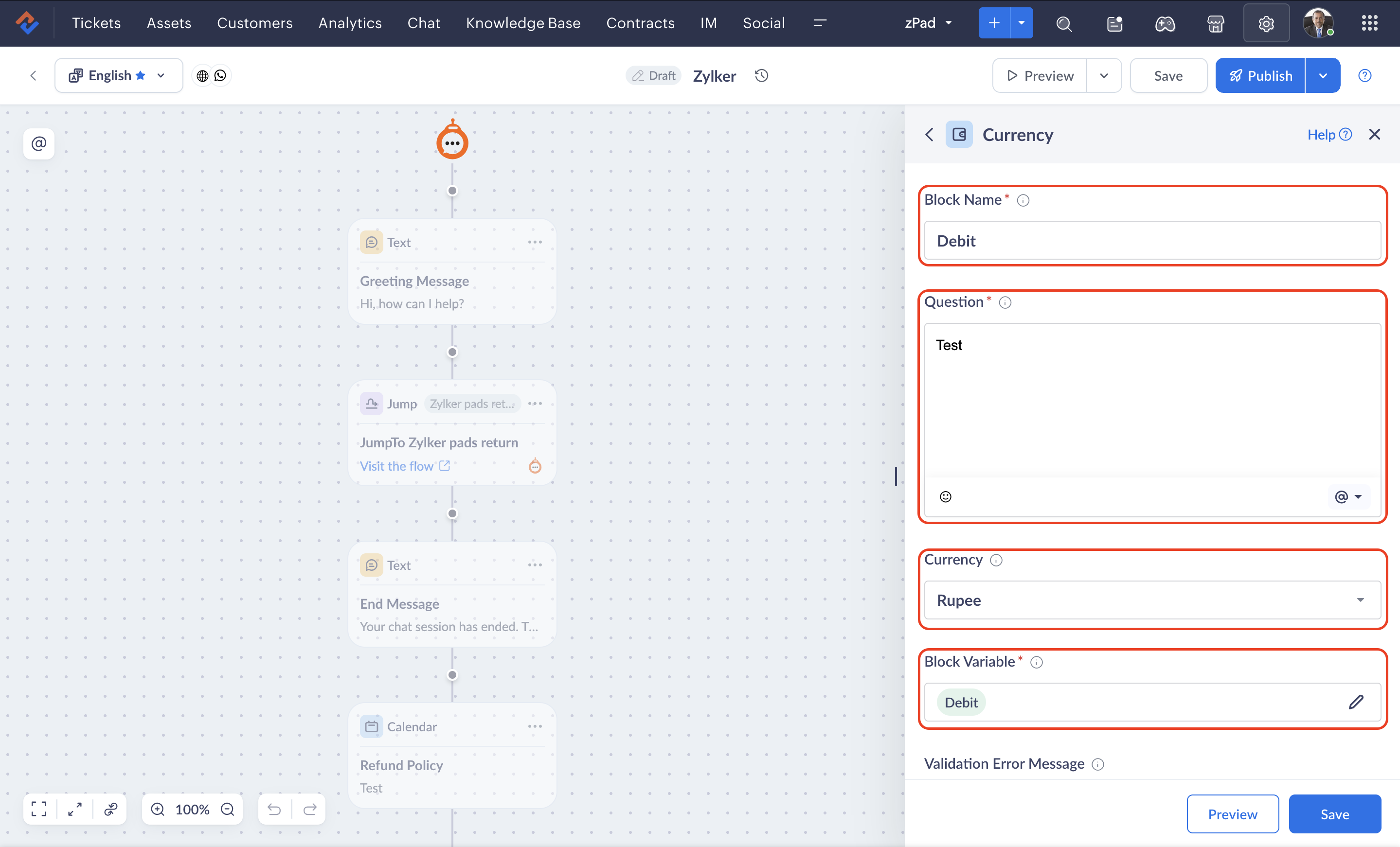Click the zoom out magnifier icon
Screen dimensions: 1400x847
pos(228,809)
